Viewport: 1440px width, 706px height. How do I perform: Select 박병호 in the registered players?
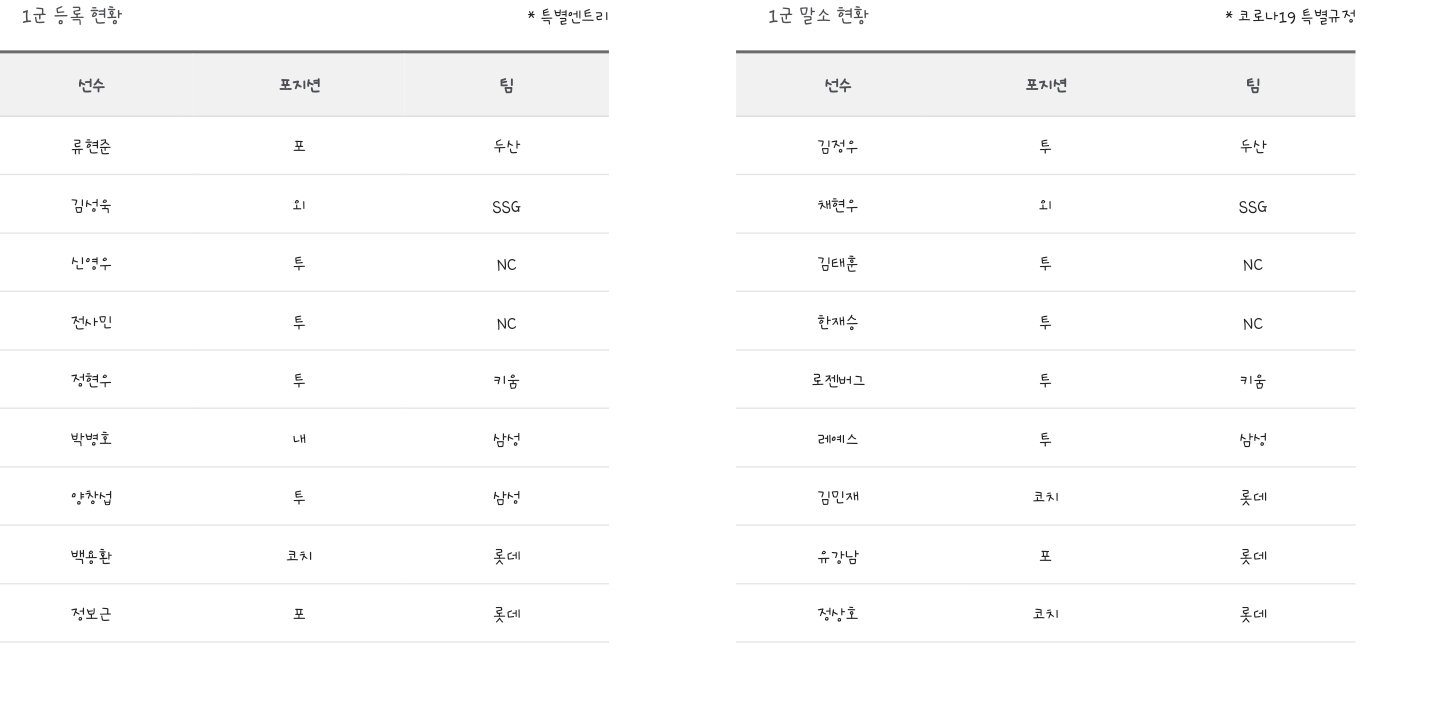pyautogui.click(x=91, y=438)
